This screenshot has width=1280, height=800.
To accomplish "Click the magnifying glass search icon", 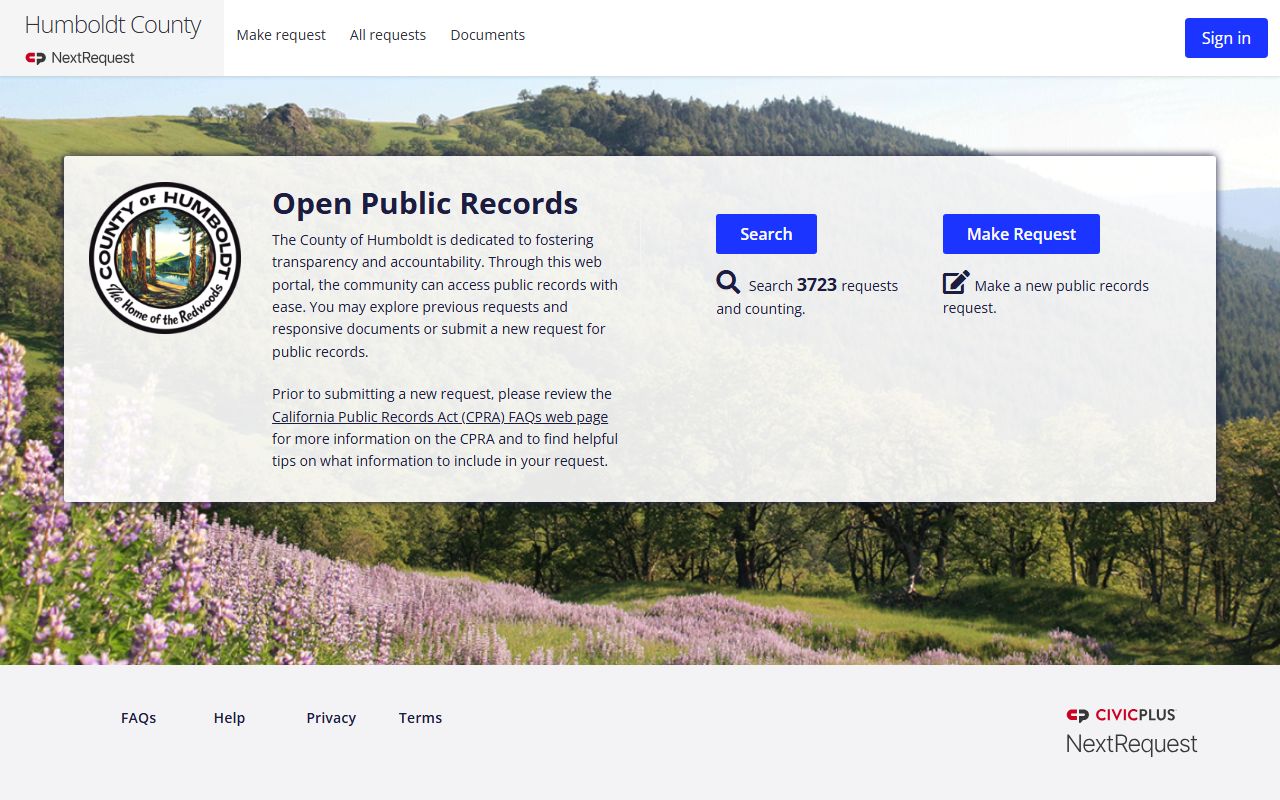I will pyautogui.click(x=728, y=282).
